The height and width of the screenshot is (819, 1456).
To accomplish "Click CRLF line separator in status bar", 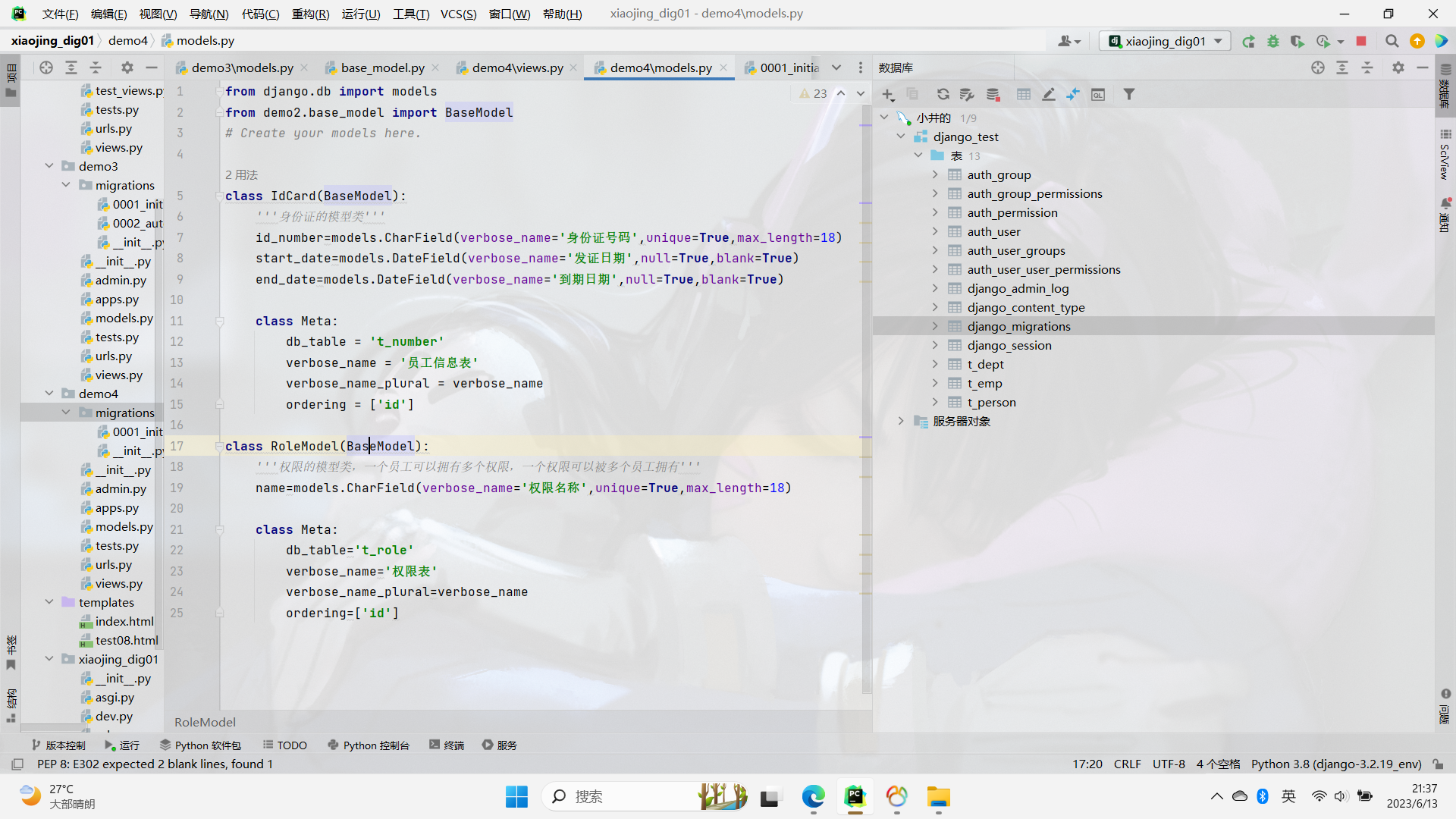I will (x=1127, y=764).
